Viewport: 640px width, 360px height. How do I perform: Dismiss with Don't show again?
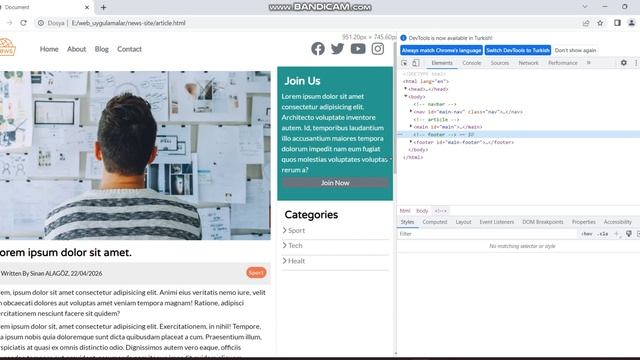coord(575,50)
